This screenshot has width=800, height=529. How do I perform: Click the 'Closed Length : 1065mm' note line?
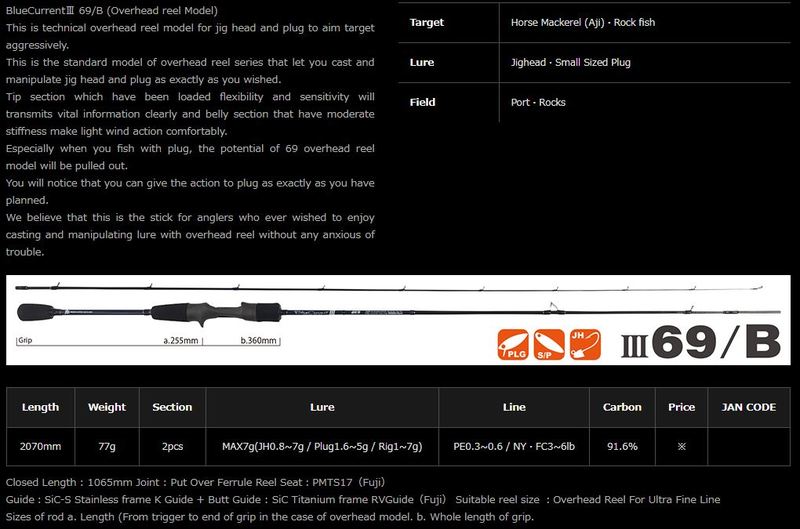tap(195, 482)
